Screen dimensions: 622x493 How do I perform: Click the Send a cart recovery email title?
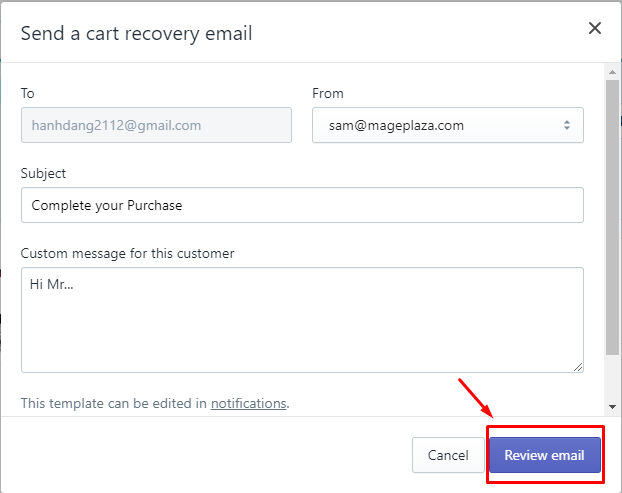(136, 33)
